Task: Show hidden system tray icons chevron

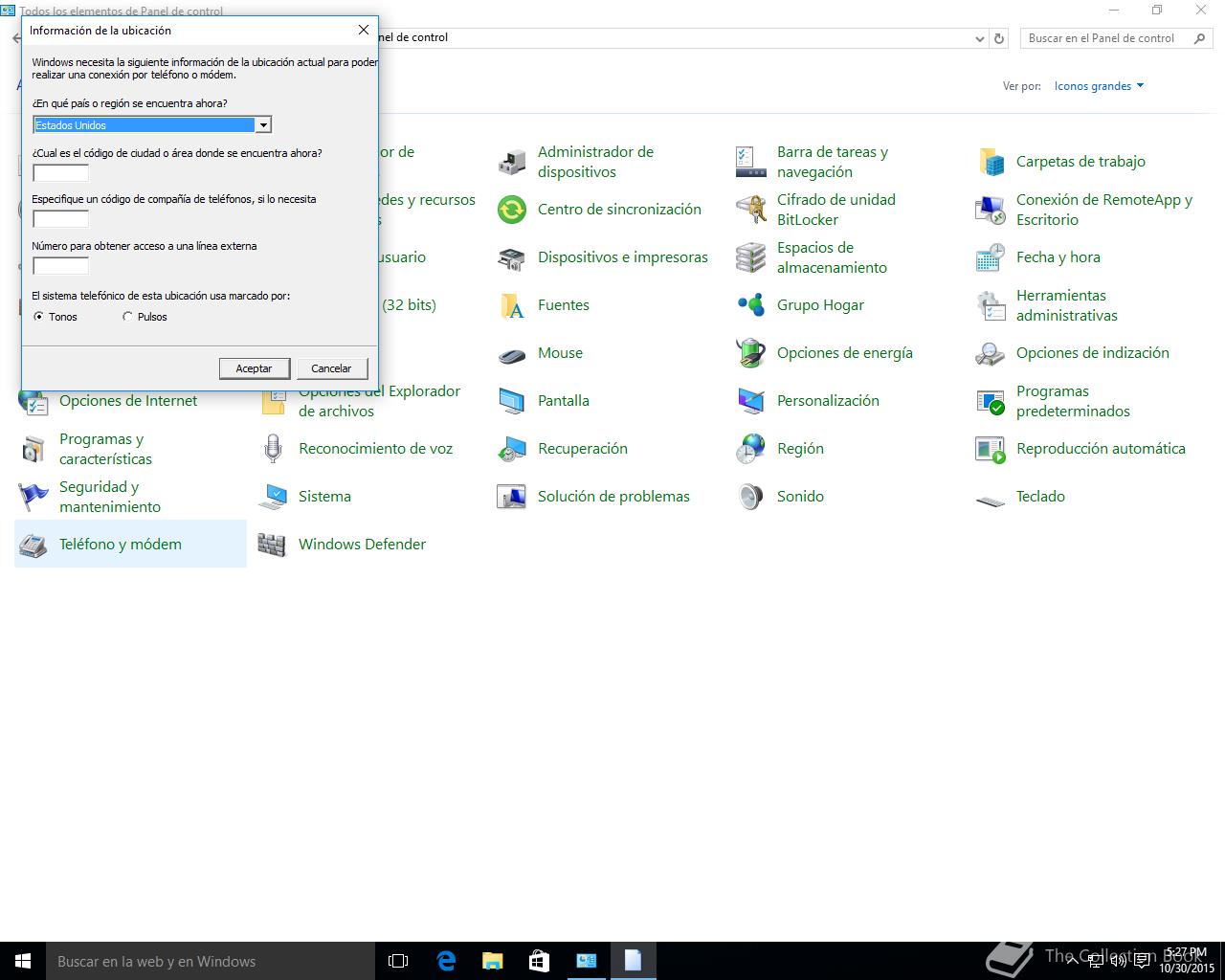Action: pos(1072,961)
